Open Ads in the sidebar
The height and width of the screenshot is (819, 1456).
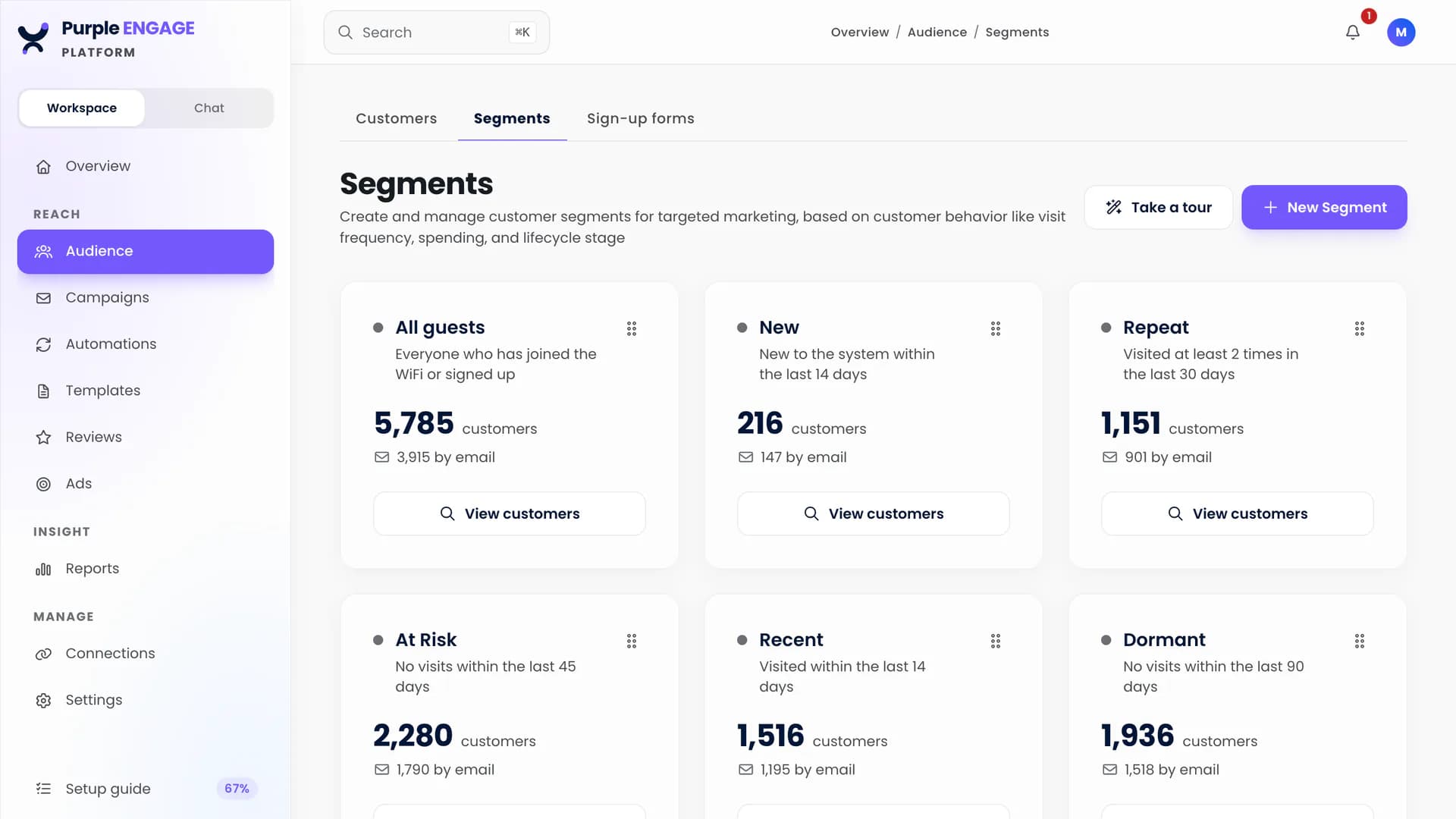click(x=146, y=483)
